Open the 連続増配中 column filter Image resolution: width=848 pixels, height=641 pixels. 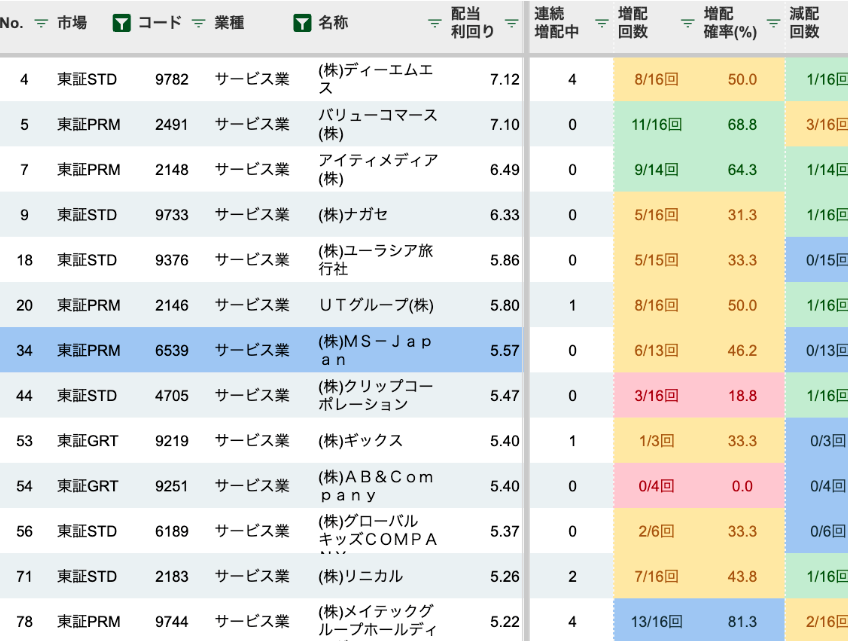601,23
